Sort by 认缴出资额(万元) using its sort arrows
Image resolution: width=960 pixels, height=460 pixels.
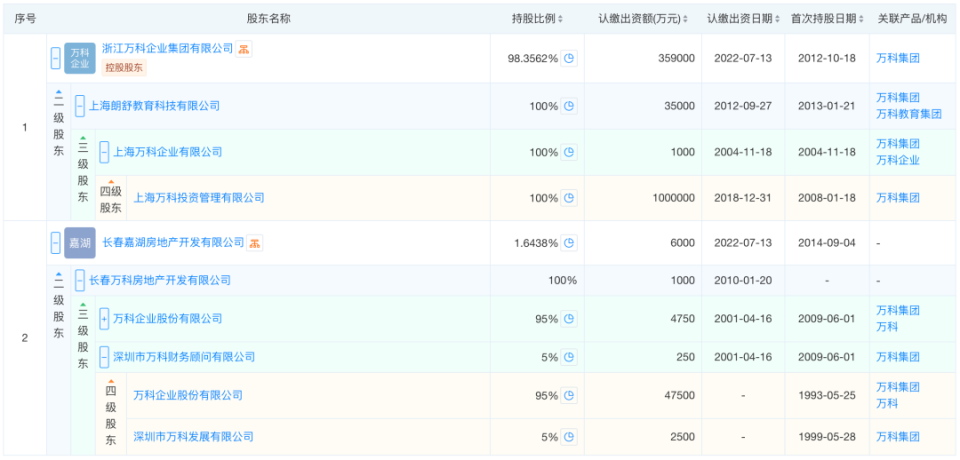[686, 19]
